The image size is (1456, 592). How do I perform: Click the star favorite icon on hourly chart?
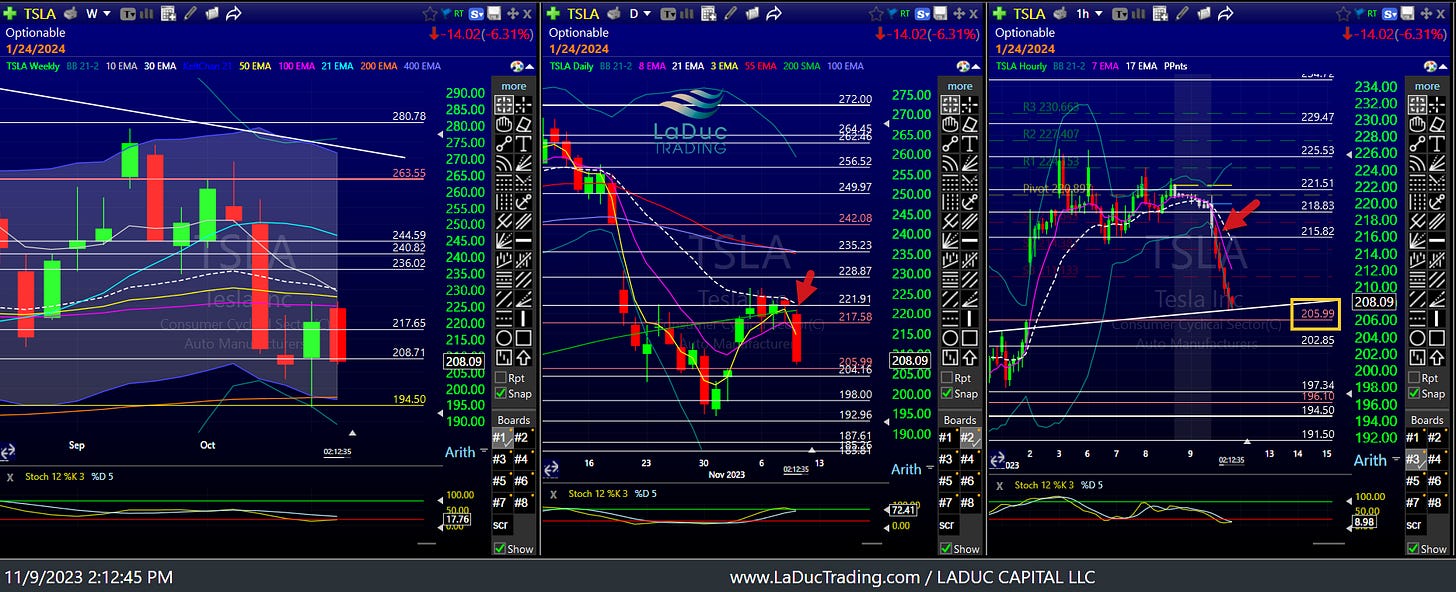coord(1343,14)
